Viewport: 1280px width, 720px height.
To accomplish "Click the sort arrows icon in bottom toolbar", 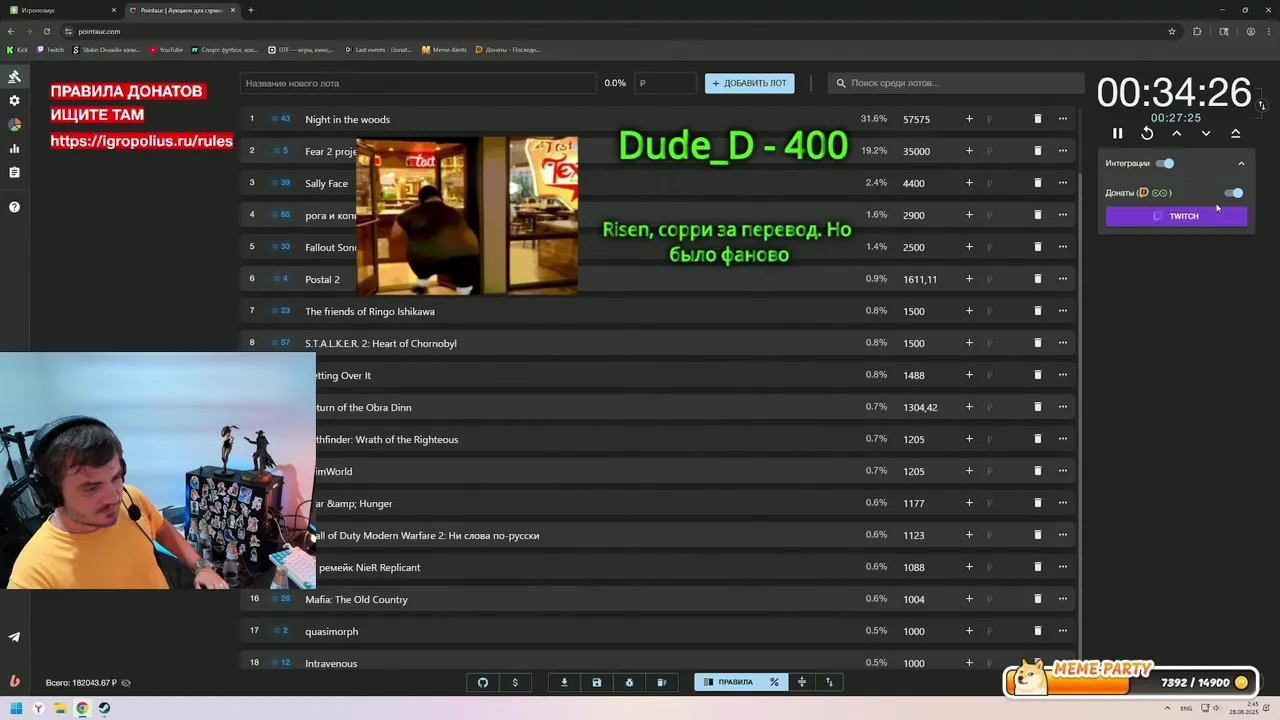I will (829, 682).
